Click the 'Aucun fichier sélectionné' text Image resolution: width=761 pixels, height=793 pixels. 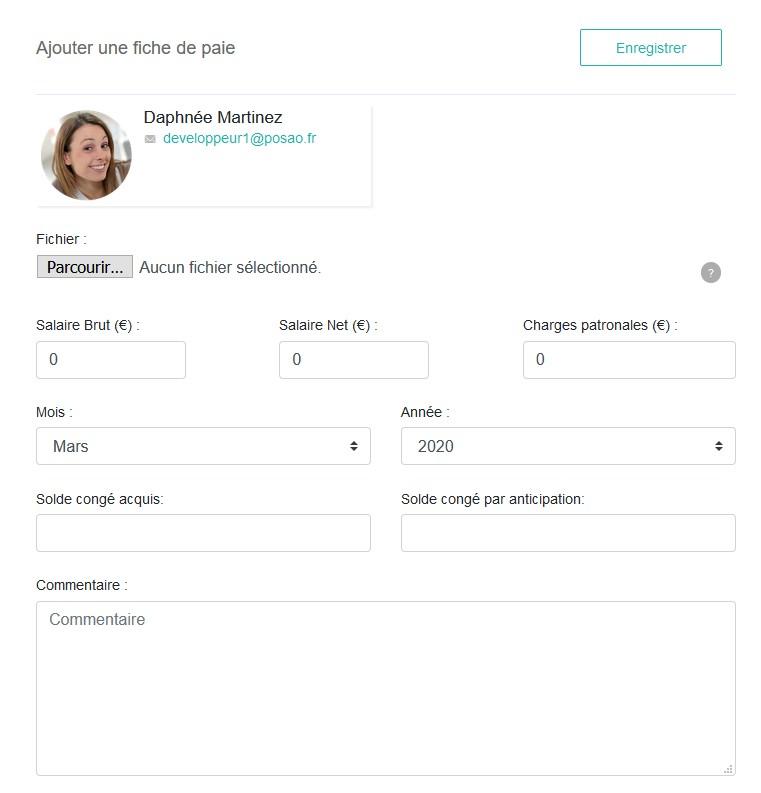[230, 267]
